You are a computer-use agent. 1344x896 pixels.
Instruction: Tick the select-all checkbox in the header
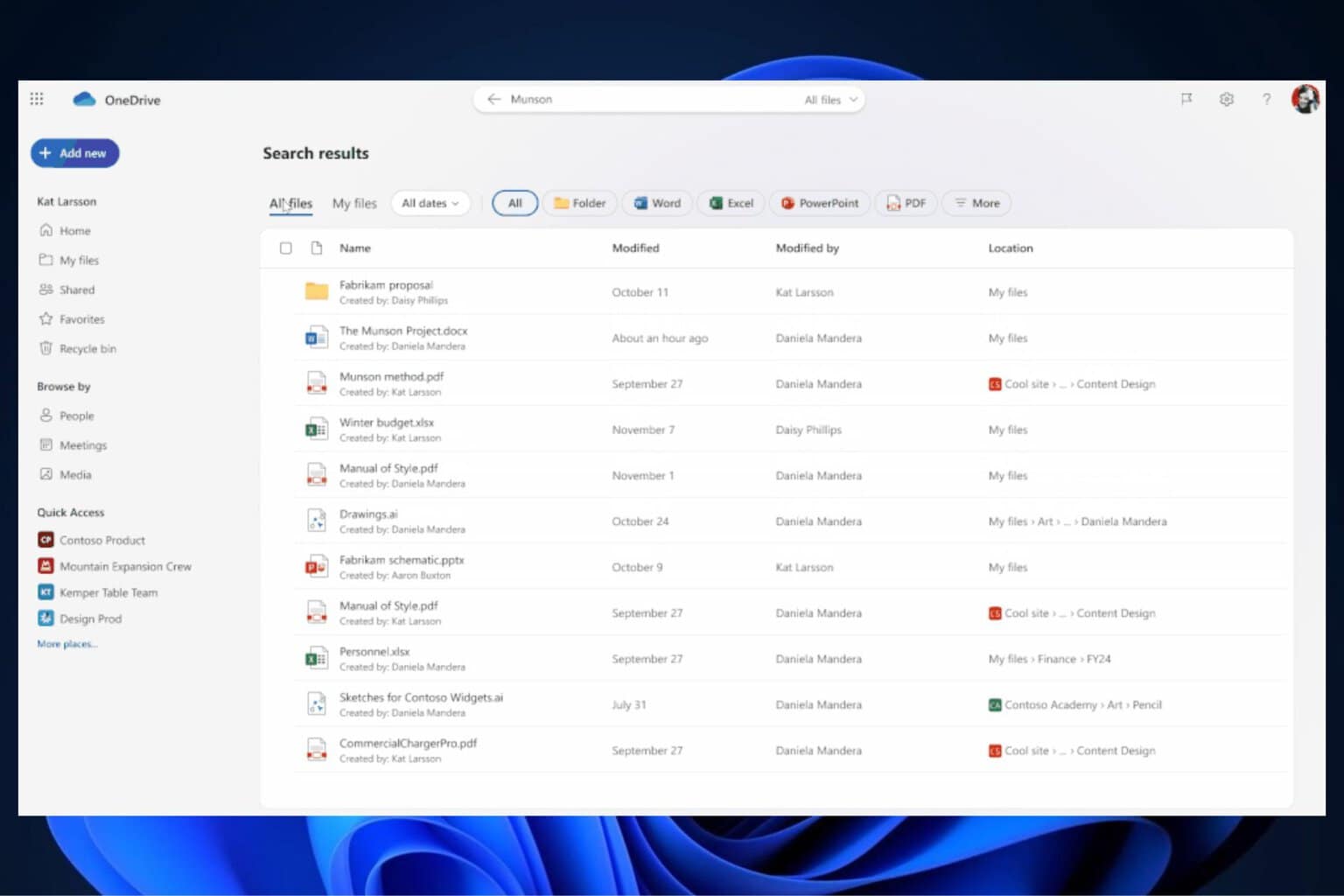(x=285, y=248)
